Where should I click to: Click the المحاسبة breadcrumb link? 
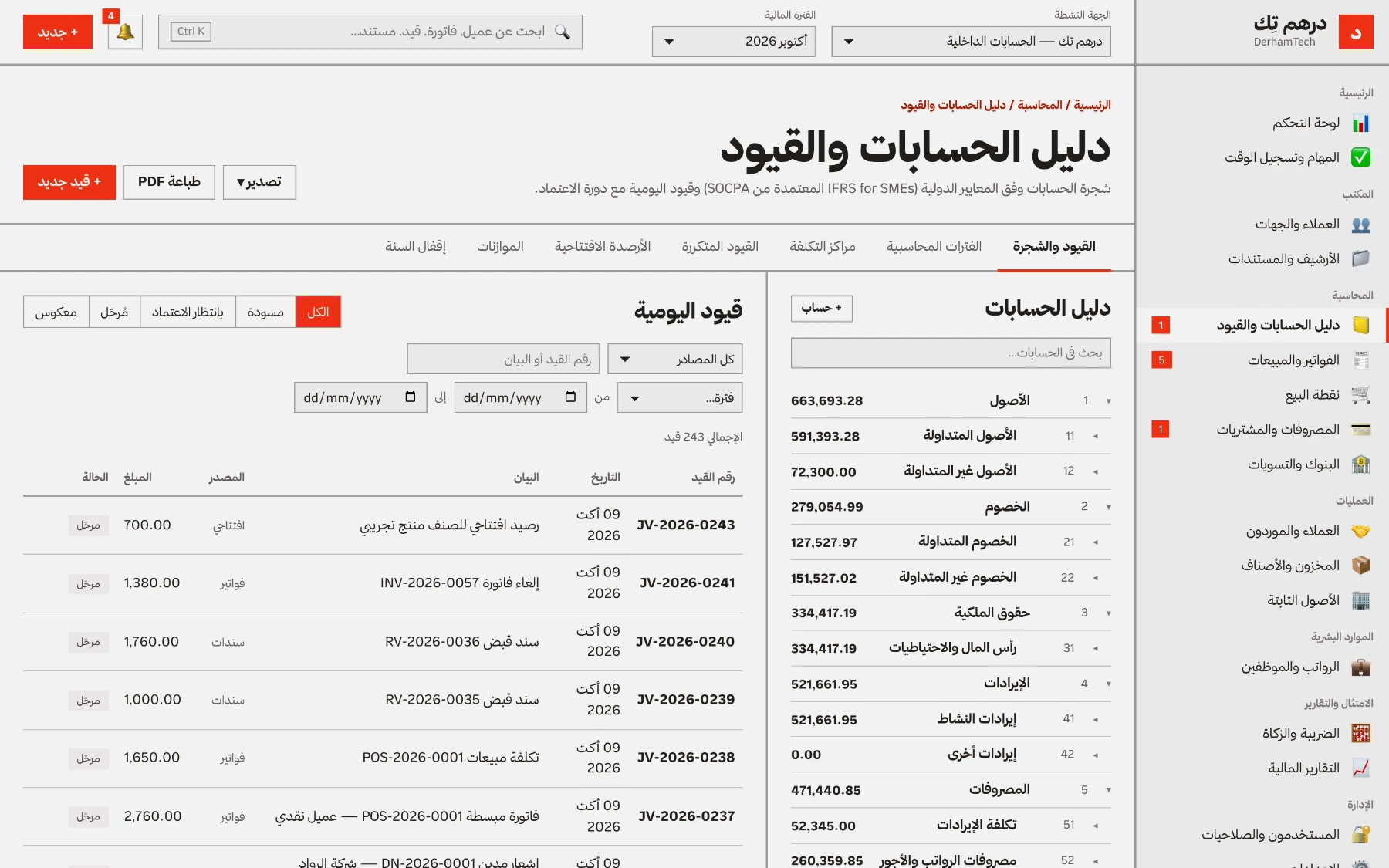click(x=1039, y=105)
